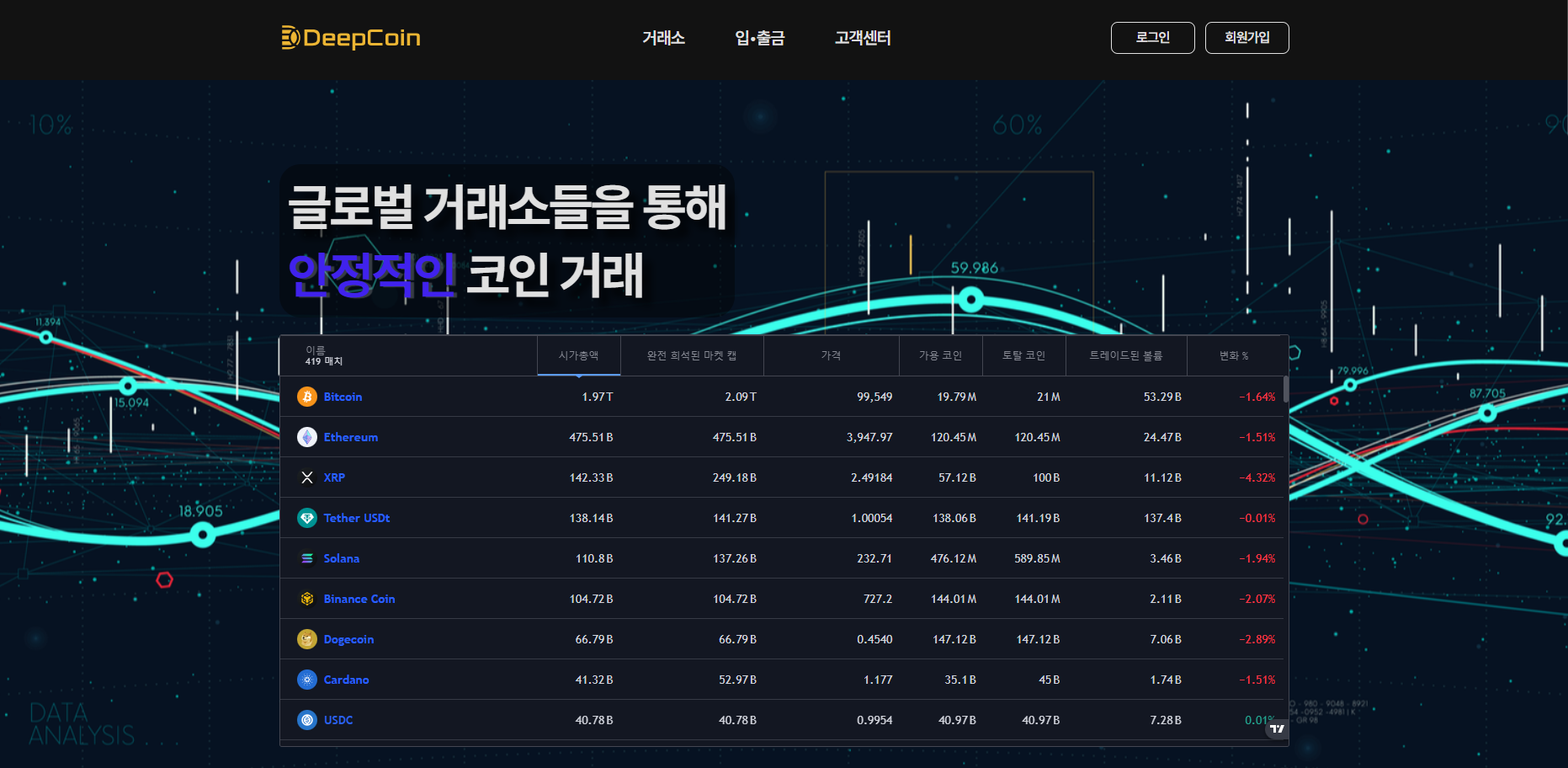Click the Tether USDt coin icon

point(307,518)
